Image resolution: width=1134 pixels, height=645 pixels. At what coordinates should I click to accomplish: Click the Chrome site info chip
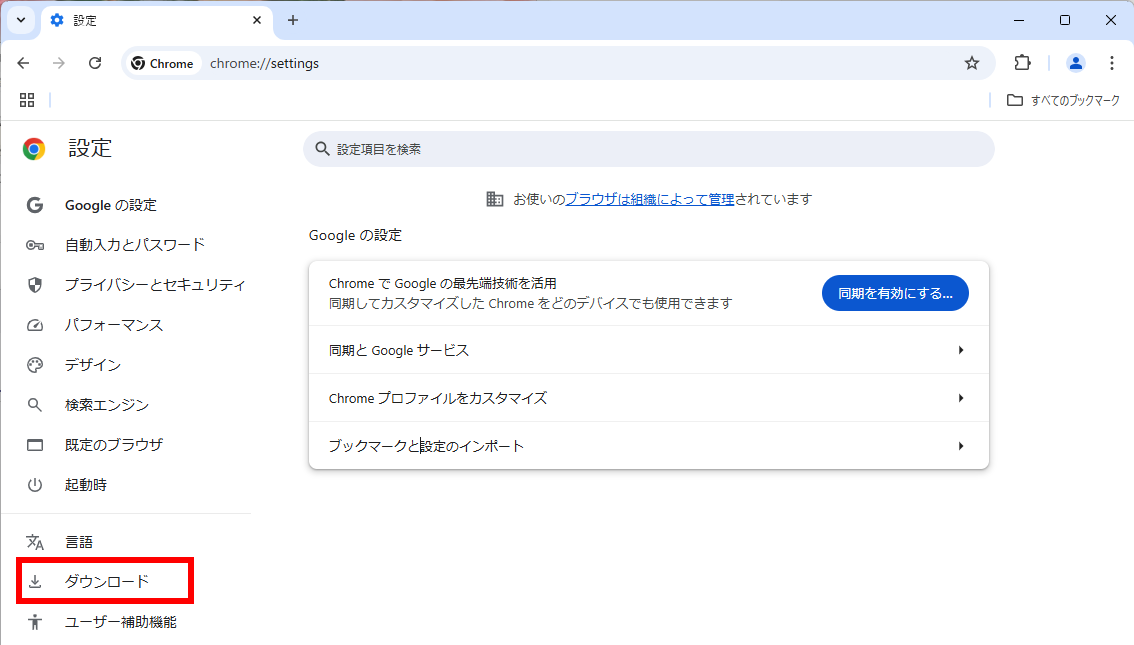pos(163,64)
